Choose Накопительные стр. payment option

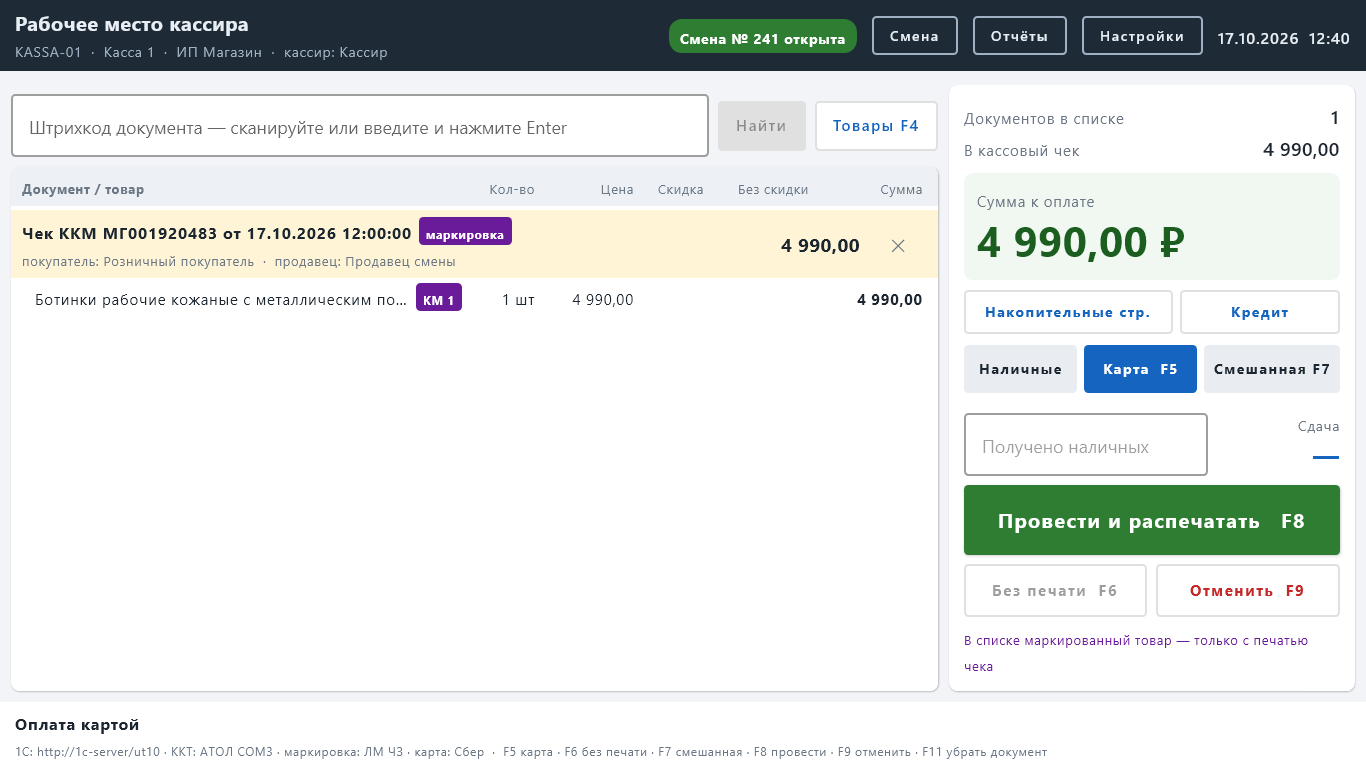[x=1068, y=312]
